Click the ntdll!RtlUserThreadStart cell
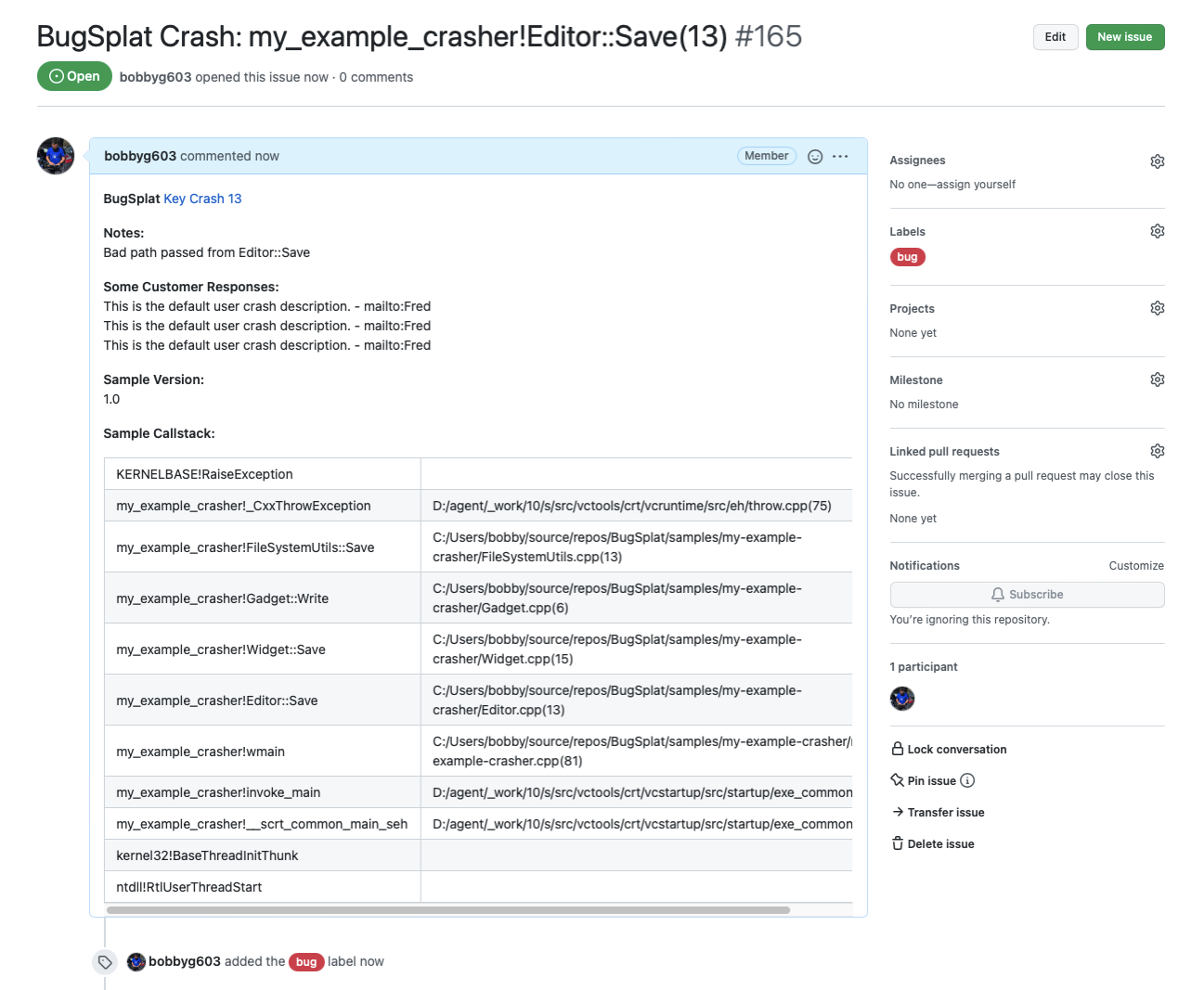This screenshot has width=1204, height=990. coord(263,887)
